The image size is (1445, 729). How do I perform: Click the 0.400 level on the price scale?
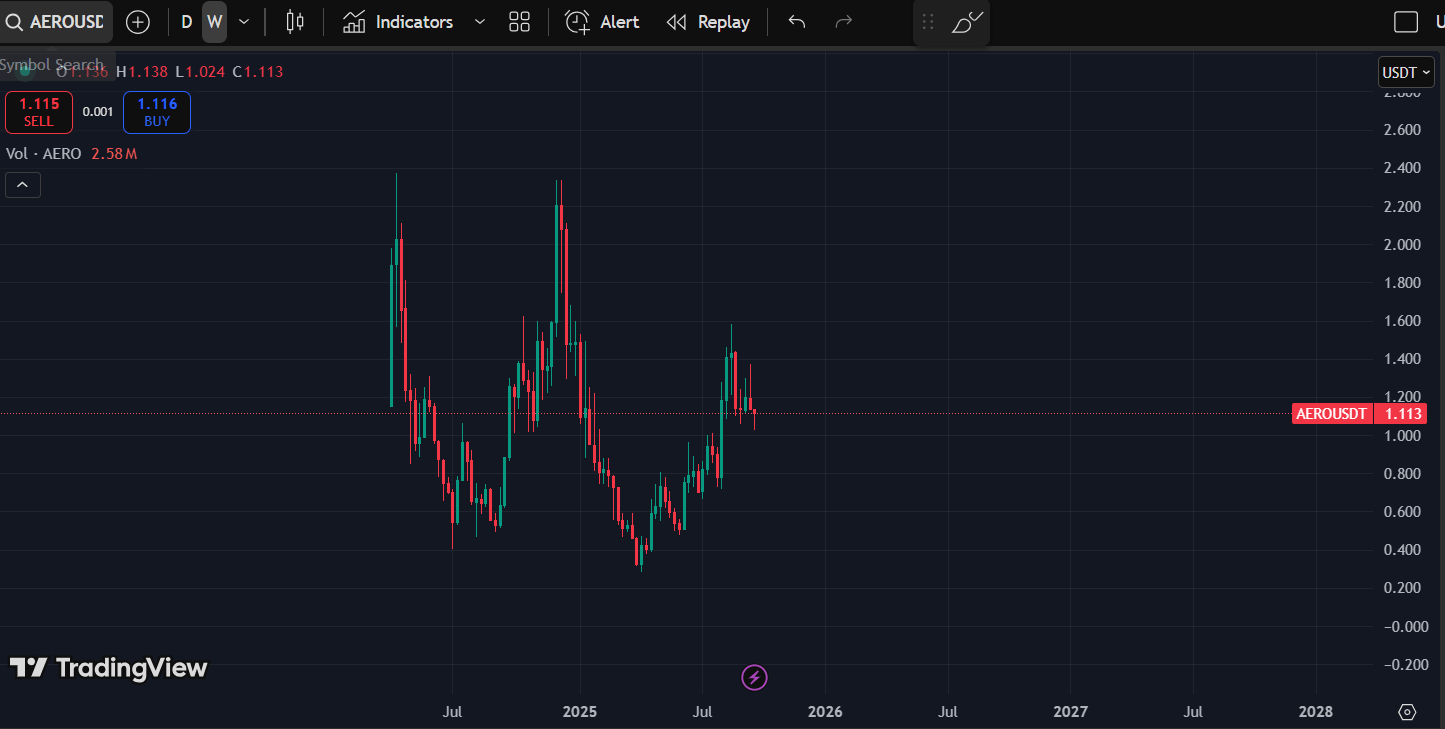coord(1402,550)
